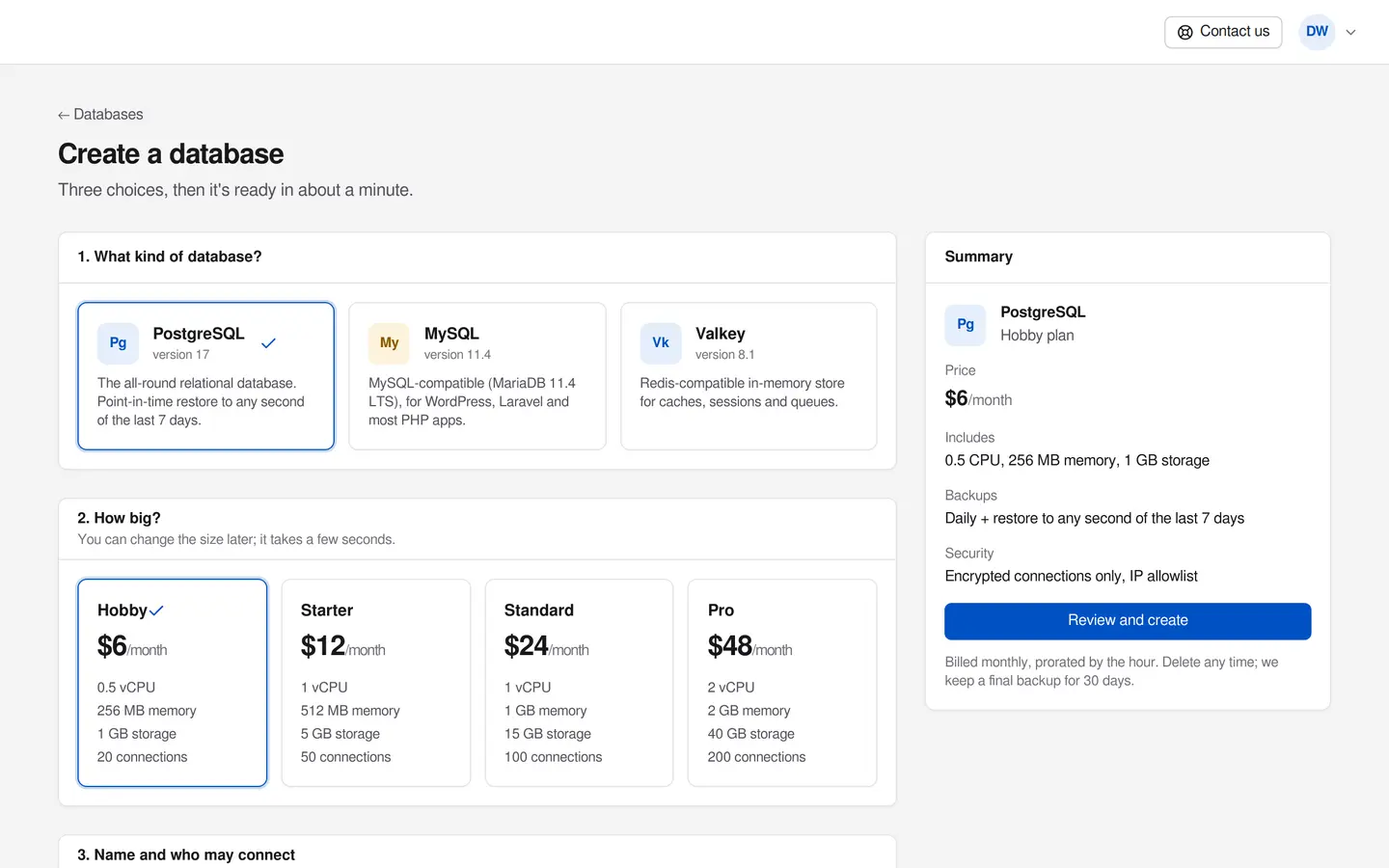Click the 'Create a database' page title
Image resolution: width=1389 pixels, height=868 pixels.
coord(171,154)
